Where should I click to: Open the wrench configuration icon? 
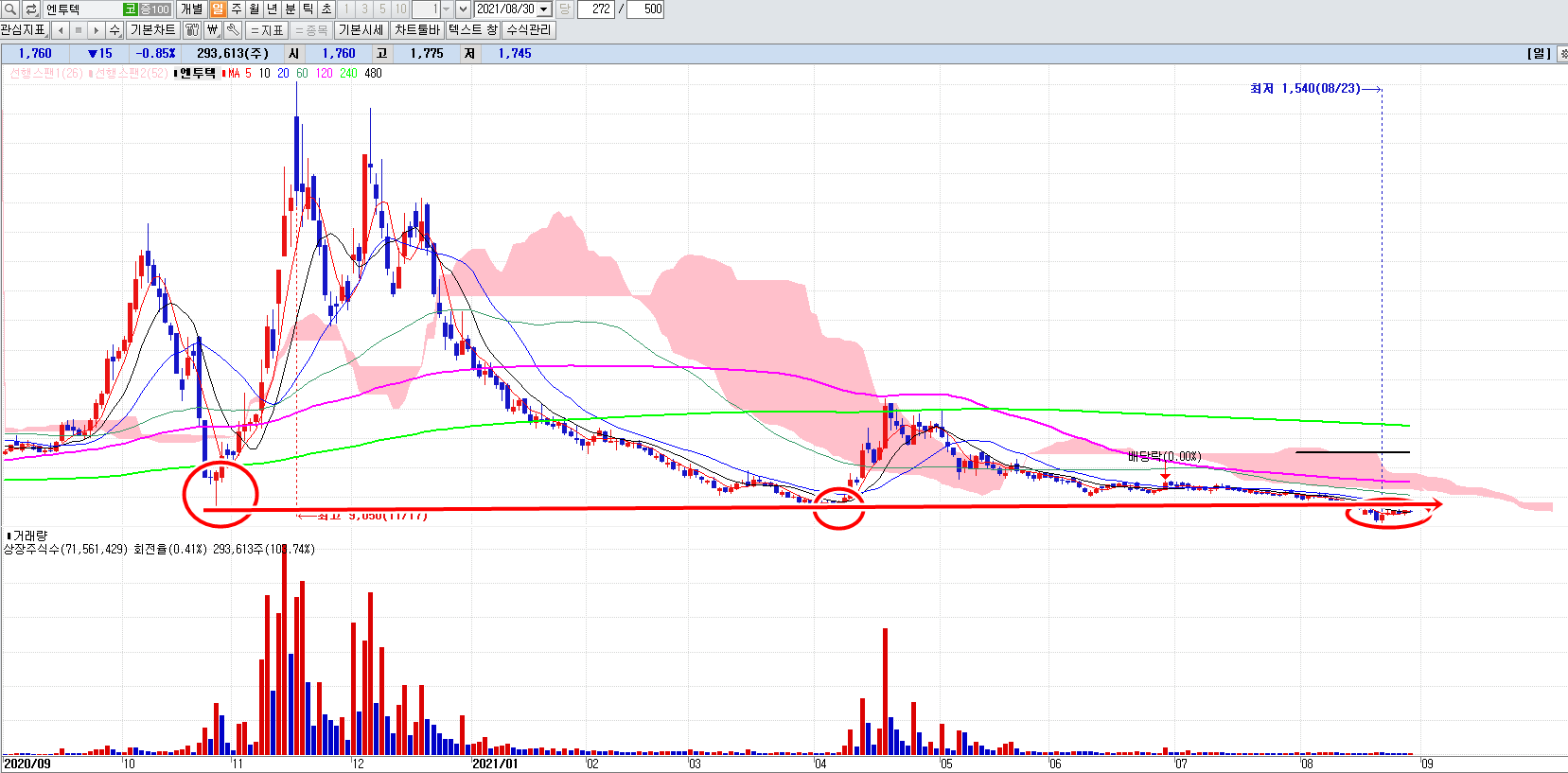tap(233, 30)
